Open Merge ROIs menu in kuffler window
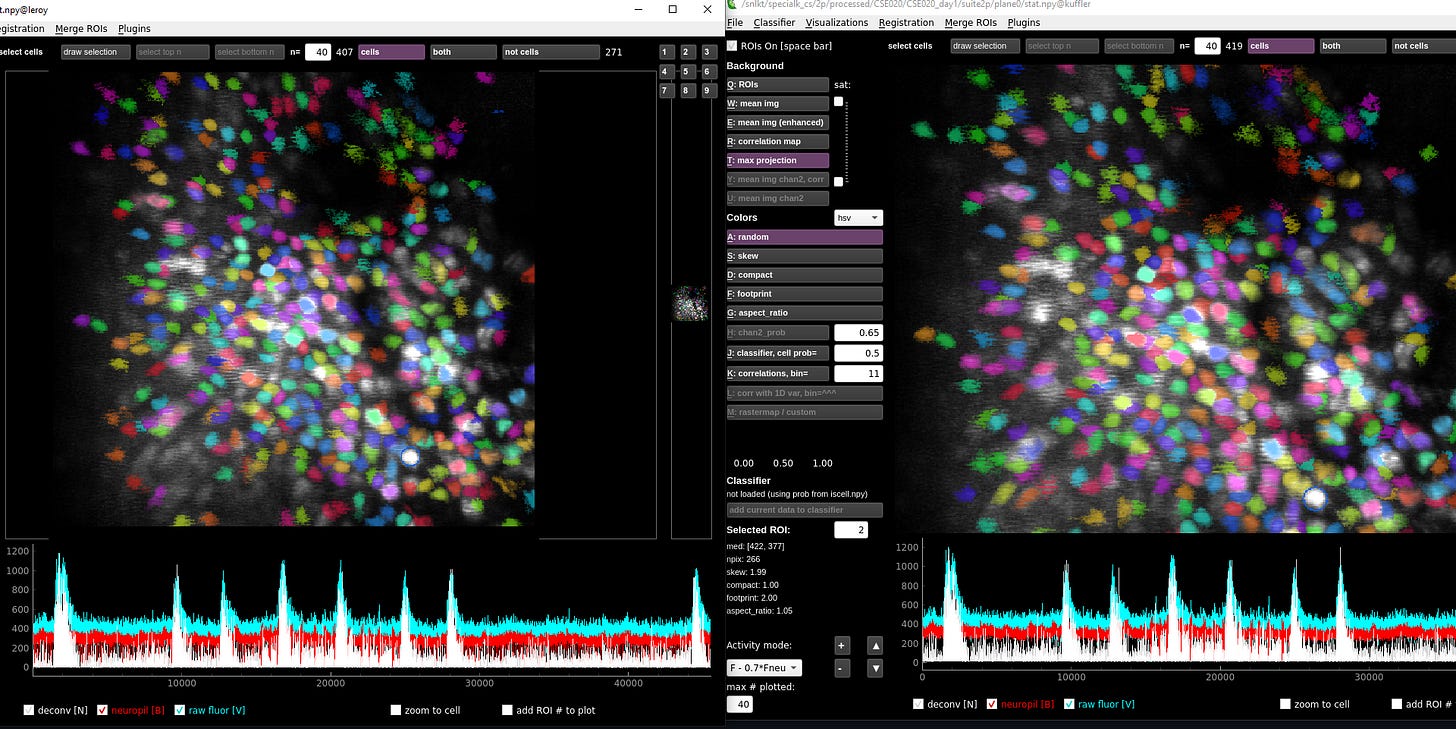Viewport: 1456px width, 729px height. (x=970, y=22)
